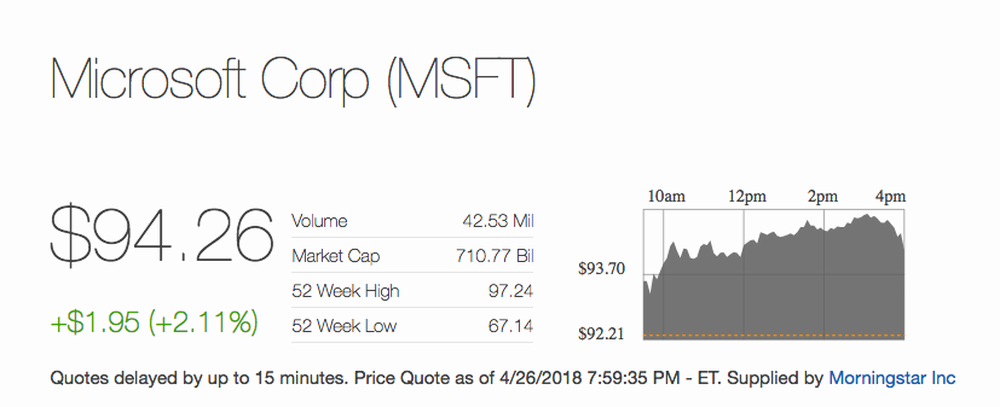The width and height of the screenshot is (1000, 407).
Task: Click the +$1.95 (+2.11%) price change
Action: coord(153,322)
